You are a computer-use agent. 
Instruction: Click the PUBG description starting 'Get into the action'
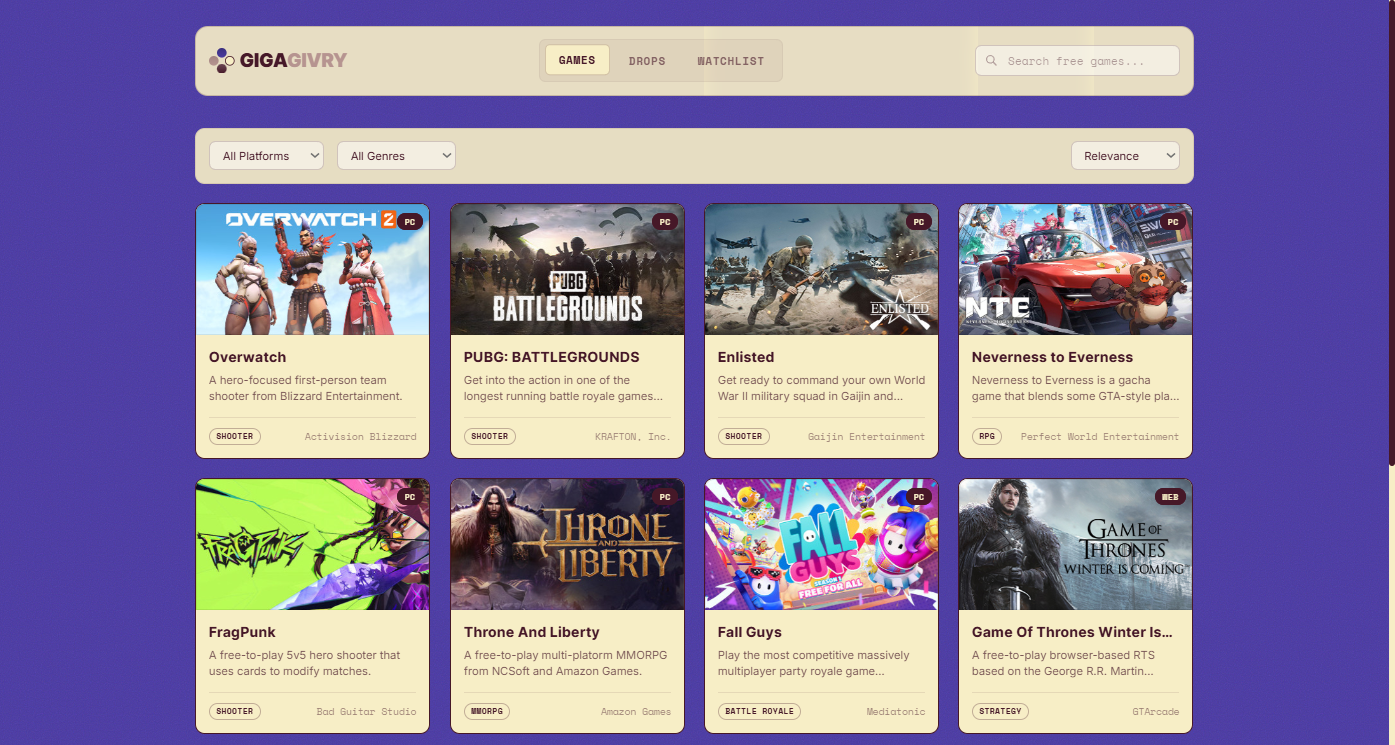pyautogui.click(x=564, y=388)
